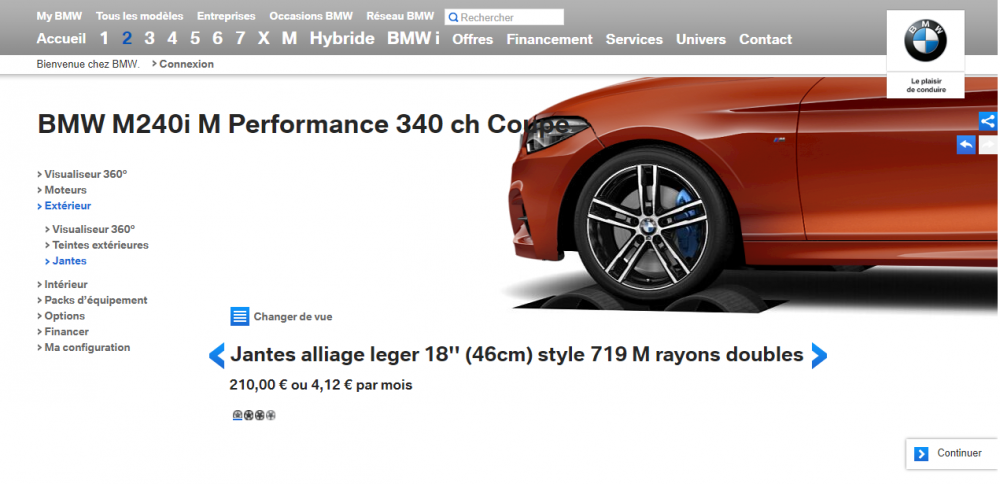Open top-level Visualiseur 360° in sidebar

point(83,174)
